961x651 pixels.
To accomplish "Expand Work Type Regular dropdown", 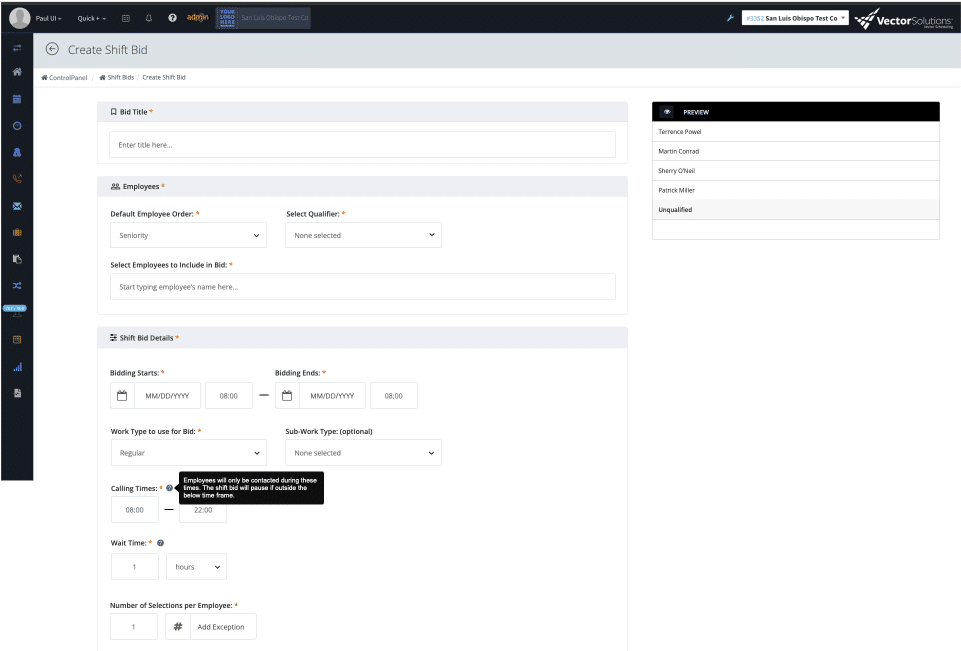I will (x=188, y=453).
